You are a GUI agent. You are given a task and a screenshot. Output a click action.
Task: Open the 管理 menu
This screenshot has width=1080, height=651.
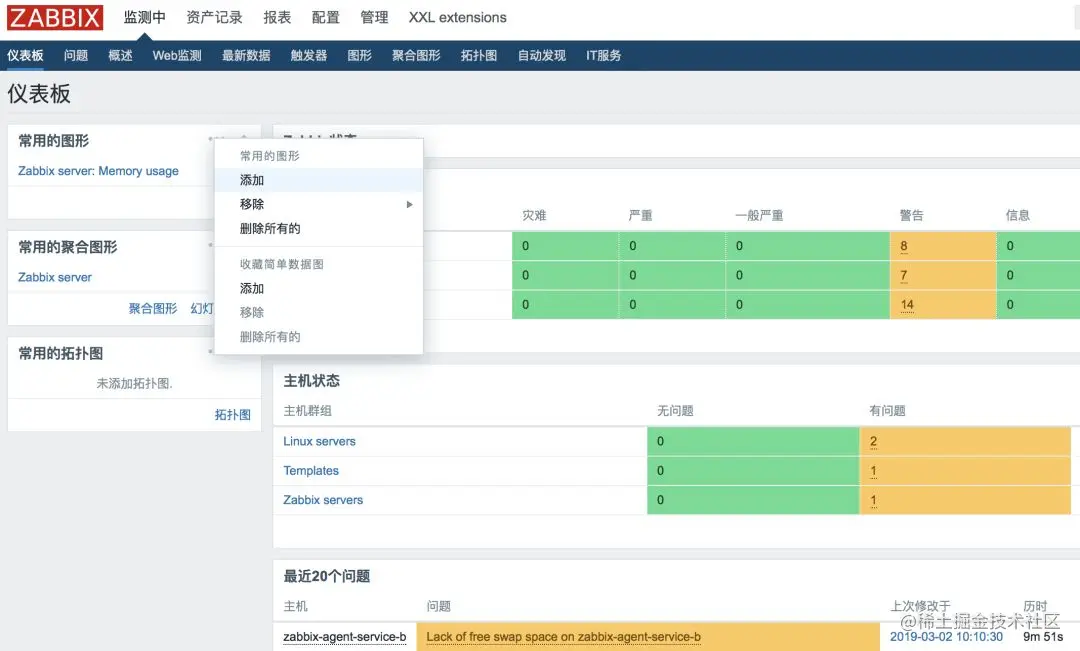(x=374, y=17)
